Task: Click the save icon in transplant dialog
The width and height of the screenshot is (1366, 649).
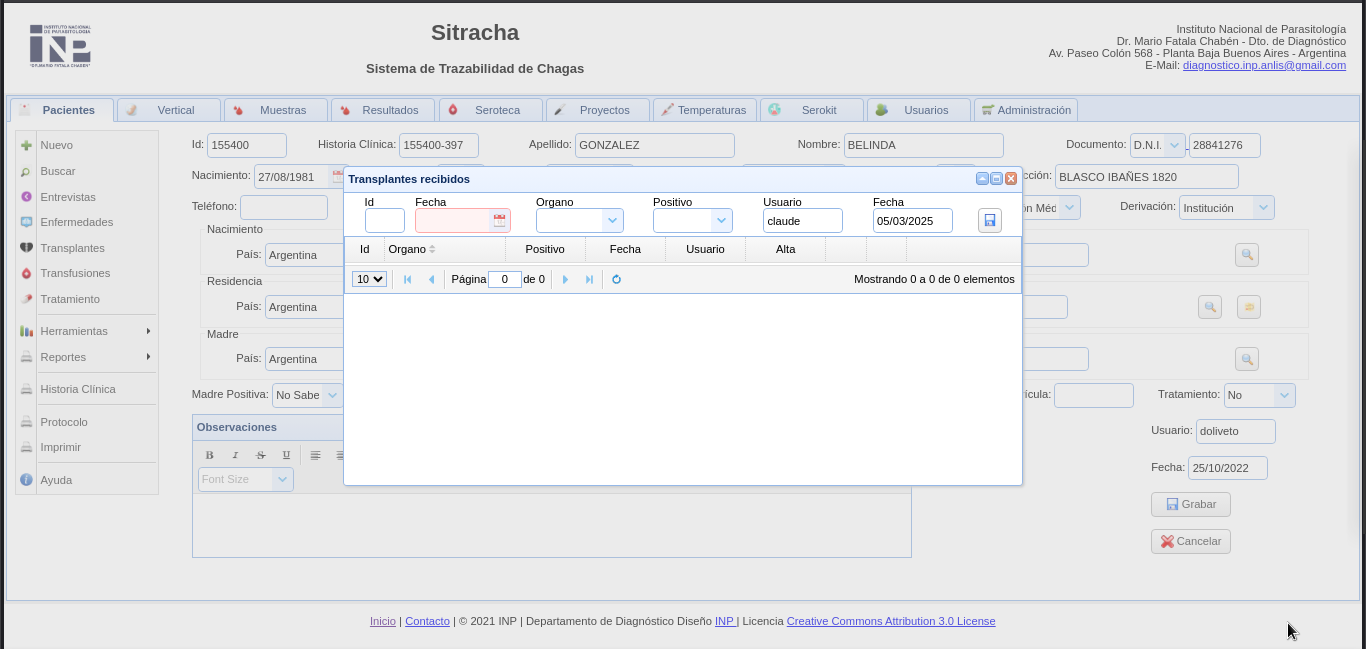Action: tap(989, 221)
